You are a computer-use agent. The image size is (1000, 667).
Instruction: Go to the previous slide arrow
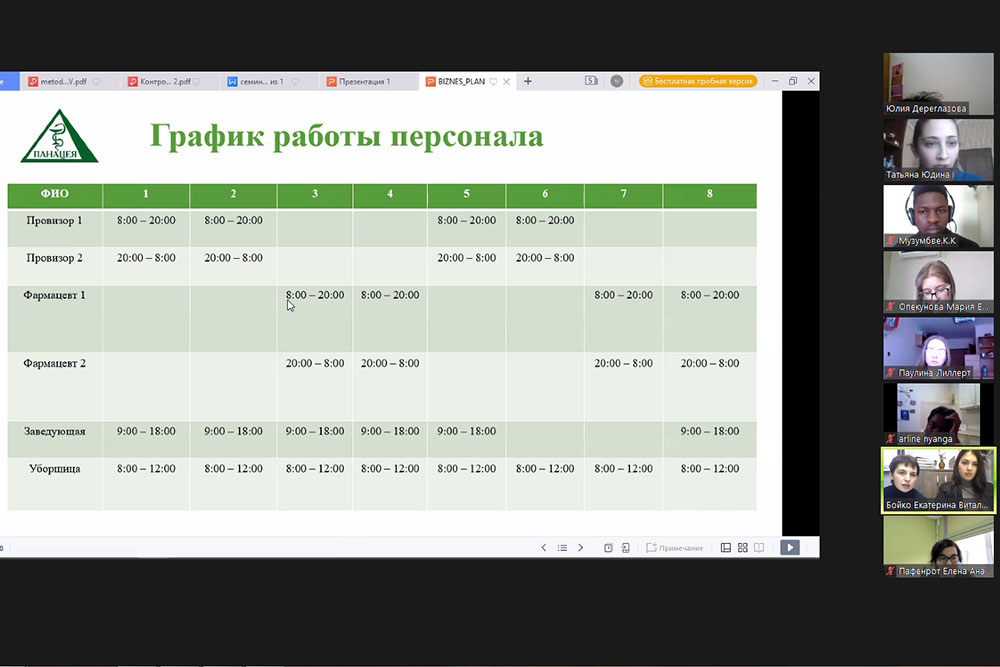click(544, 548)
